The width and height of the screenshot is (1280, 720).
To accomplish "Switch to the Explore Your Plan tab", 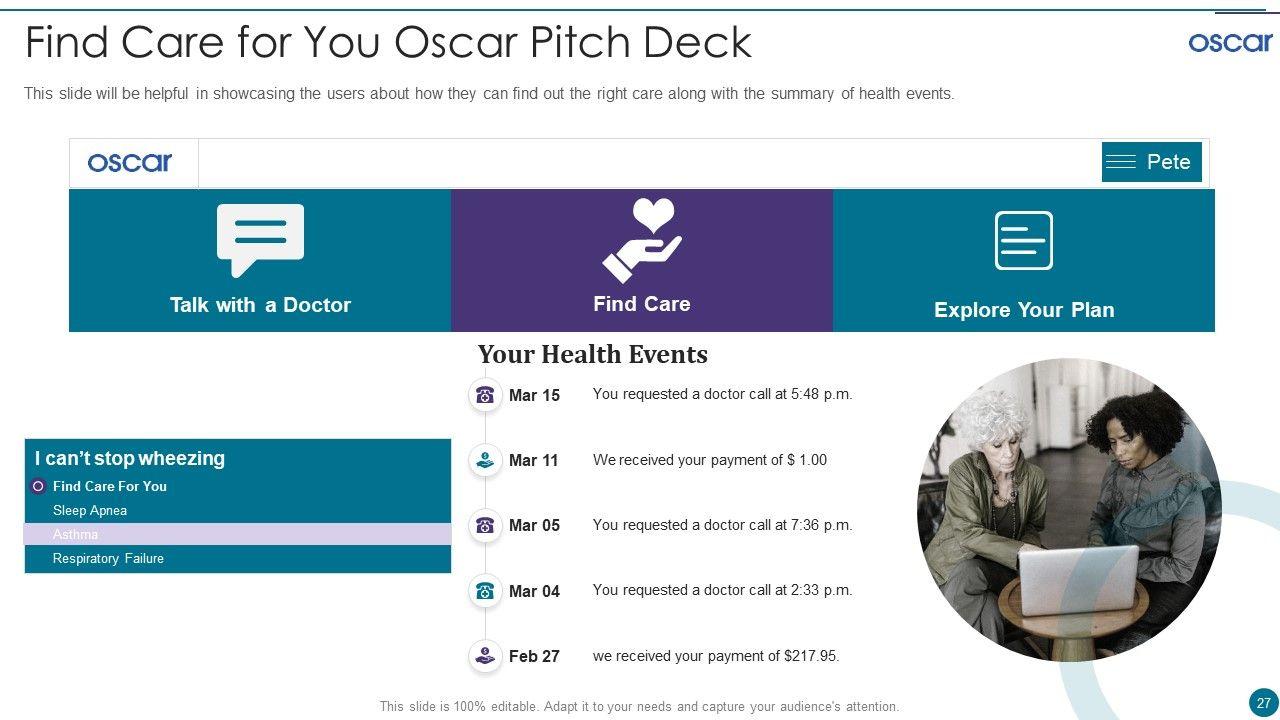I will click(1023, 310).
